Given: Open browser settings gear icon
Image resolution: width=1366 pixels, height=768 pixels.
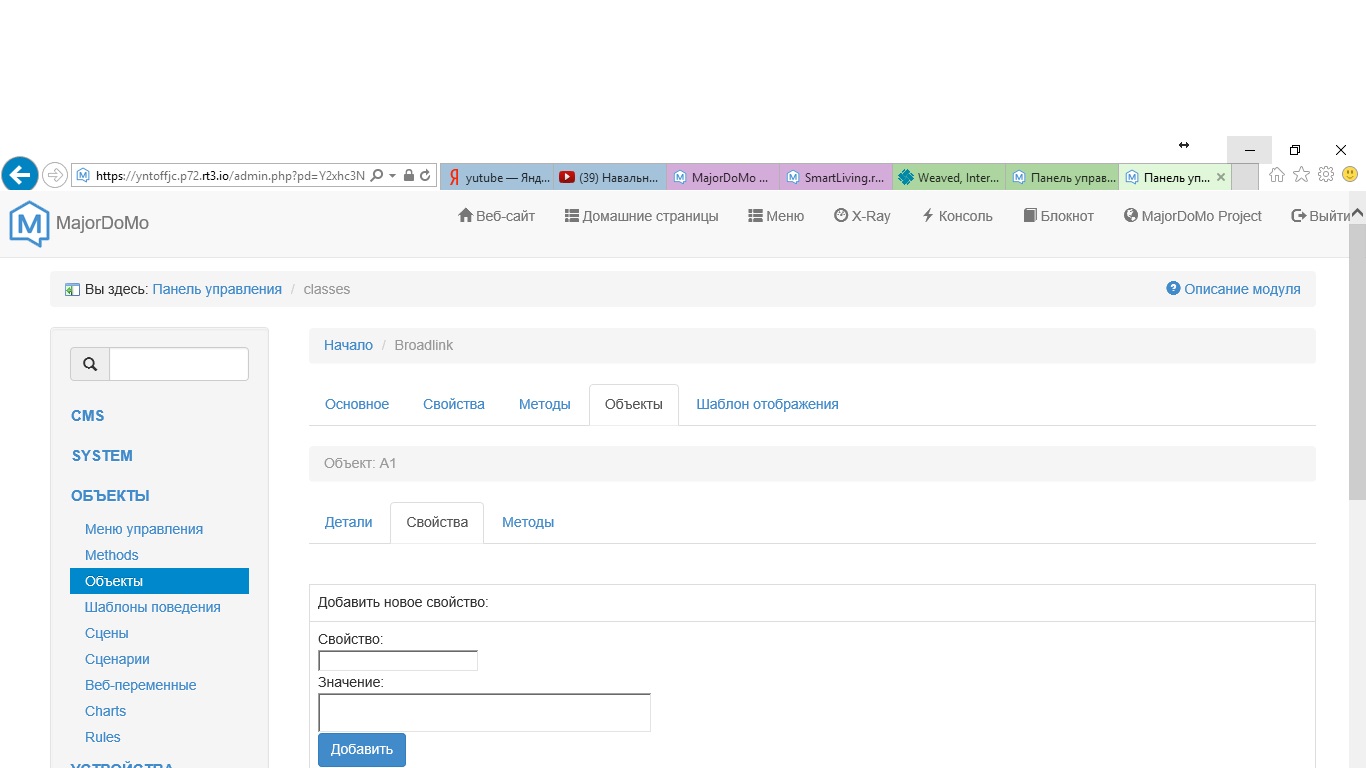Looking at the screenshot, I should click(x=1326, y=175).
